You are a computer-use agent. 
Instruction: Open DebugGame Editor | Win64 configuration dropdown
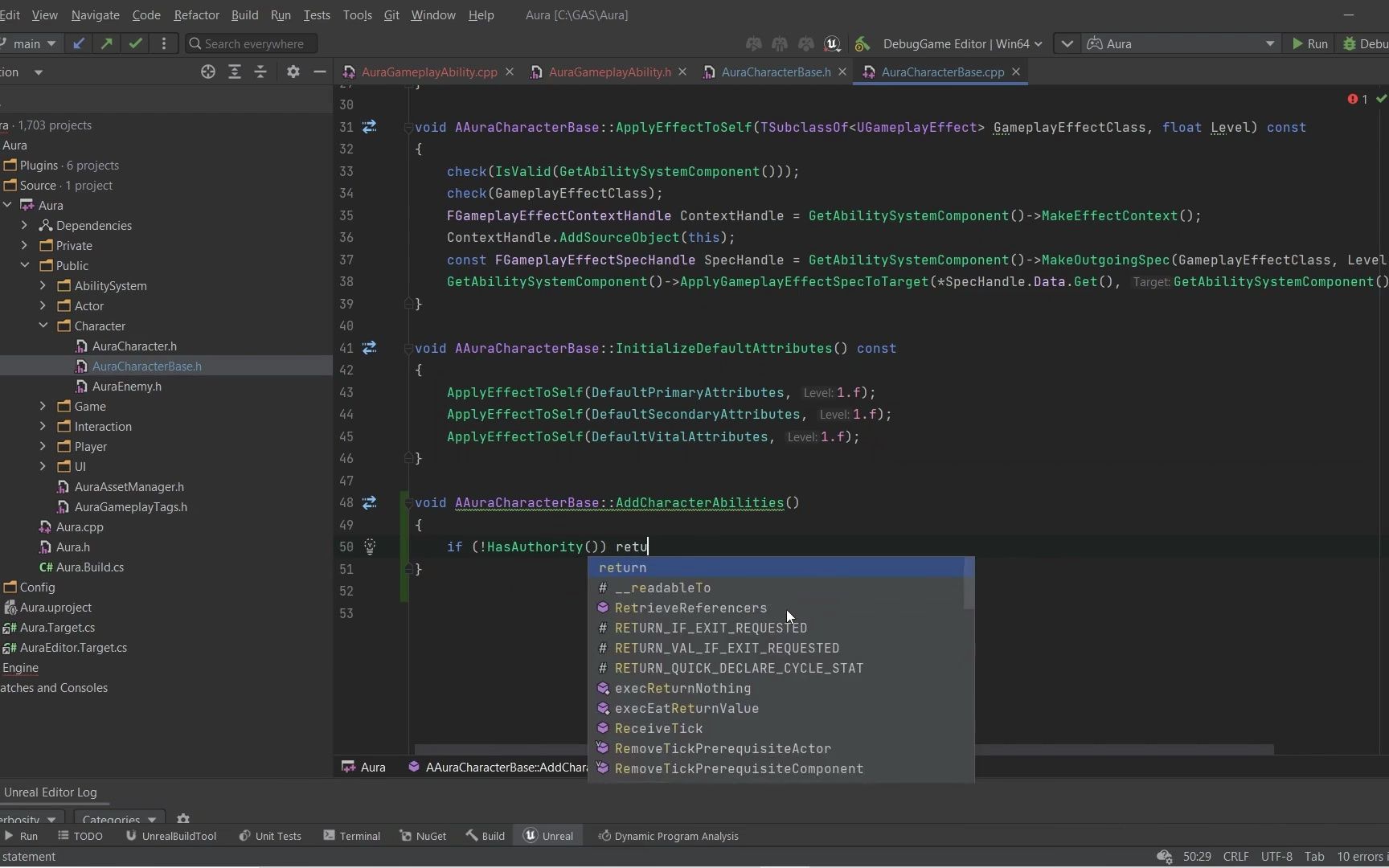pyautogui.click(x=962, y=43)
